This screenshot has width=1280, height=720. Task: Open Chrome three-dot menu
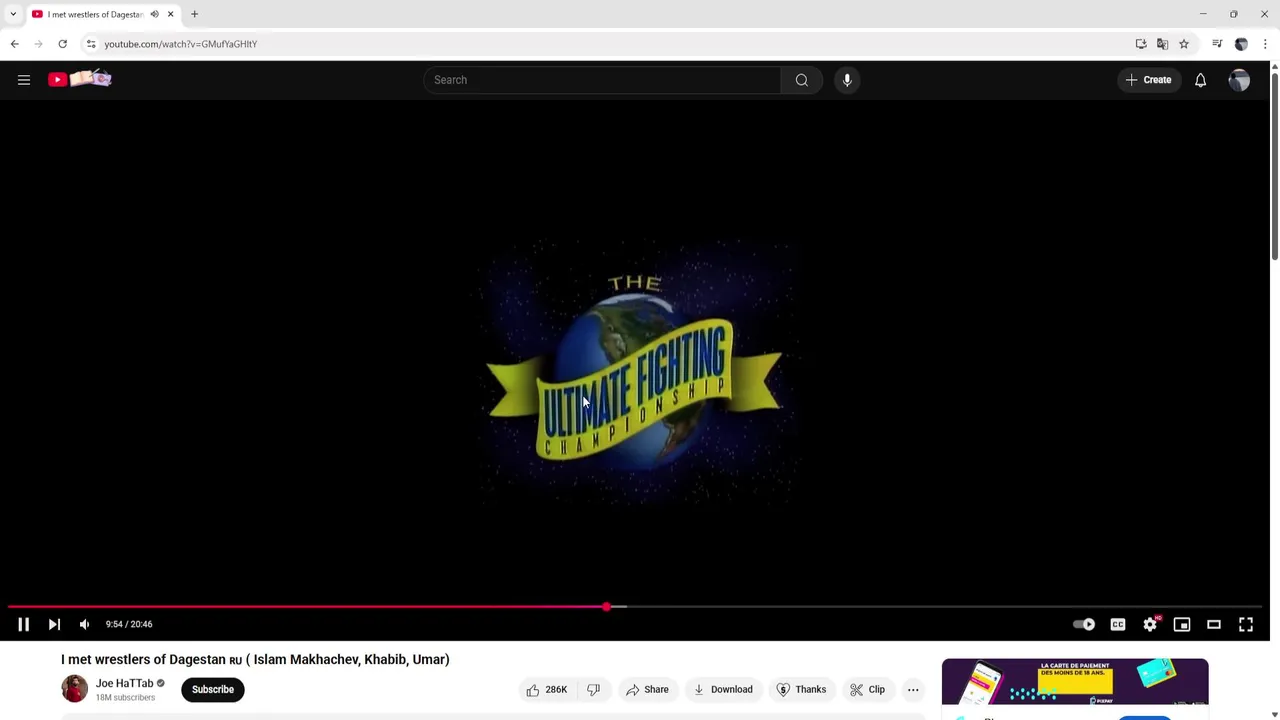tap(1265, 44)
